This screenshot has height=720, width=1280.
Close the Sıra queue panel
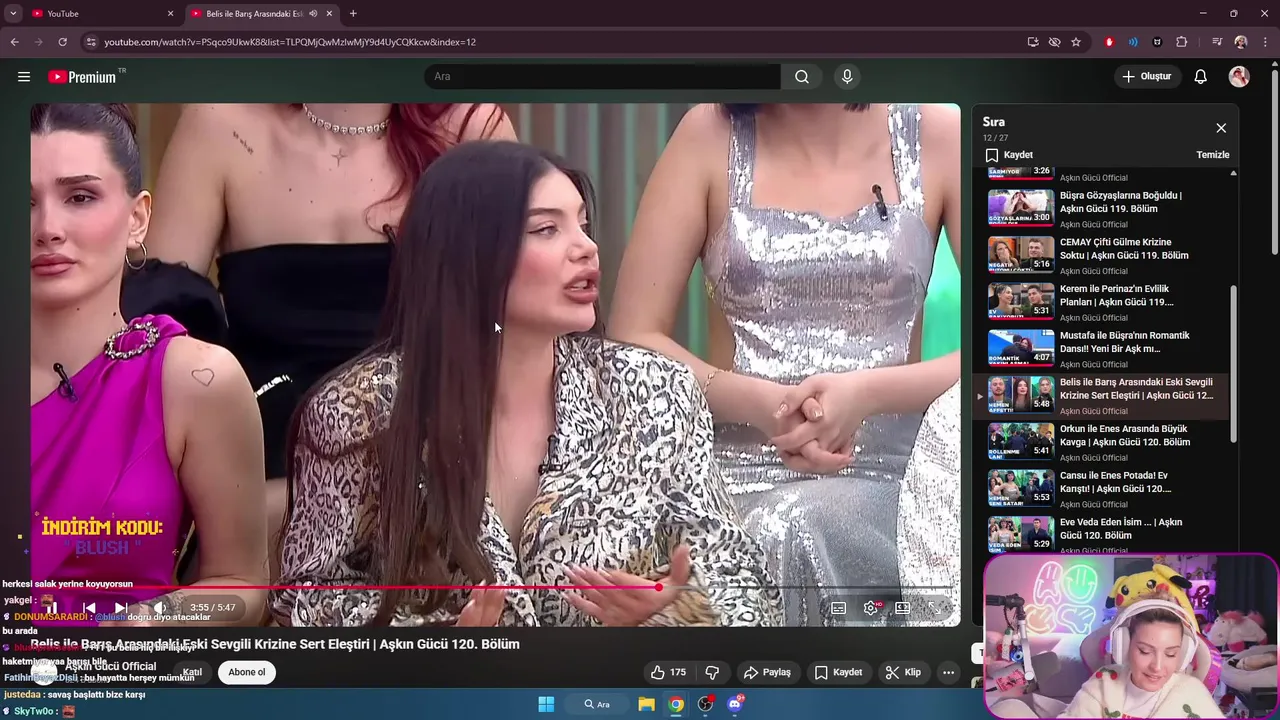pos(1221,128)
